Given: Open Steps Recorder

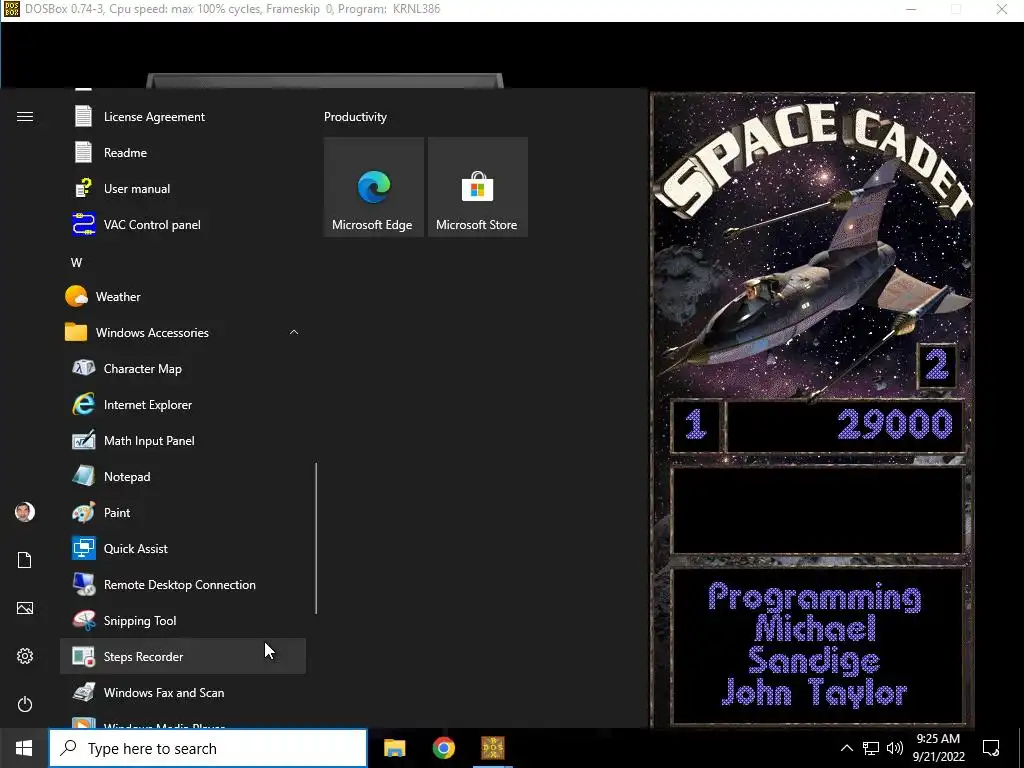Looking at the screenshot, I should pyautogui.click(x=183, y=656).
